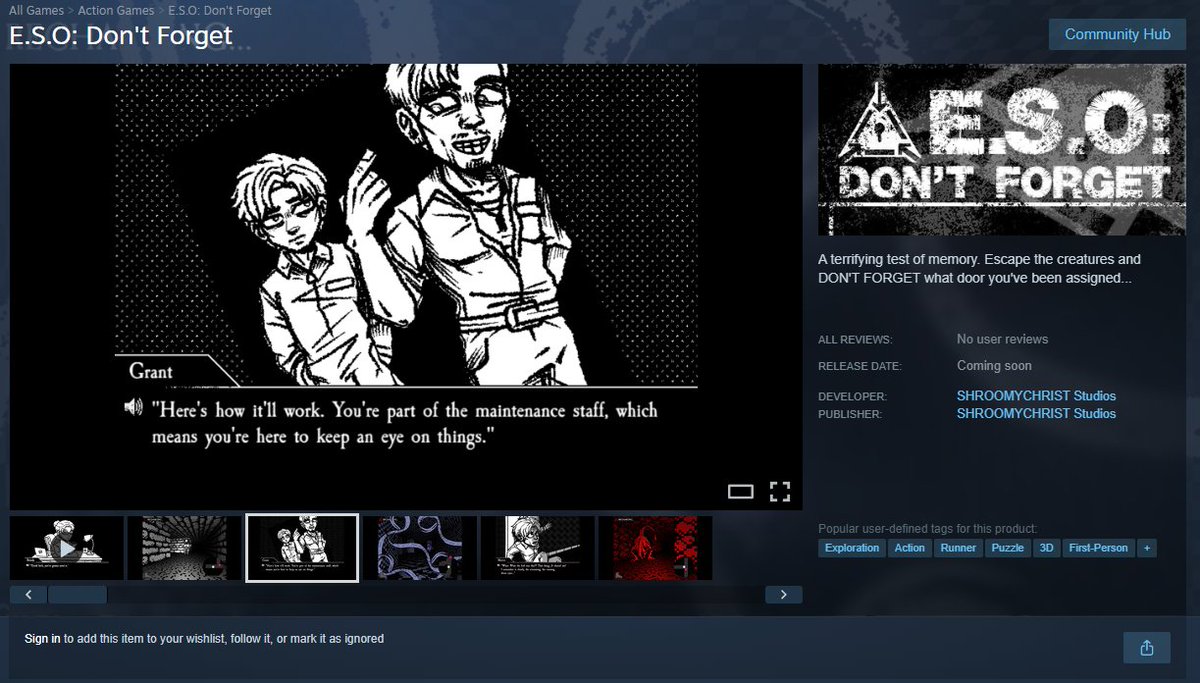Open Action Games breadcrumb link
This screenshot has height=683, width=1200.
[117, 10]
